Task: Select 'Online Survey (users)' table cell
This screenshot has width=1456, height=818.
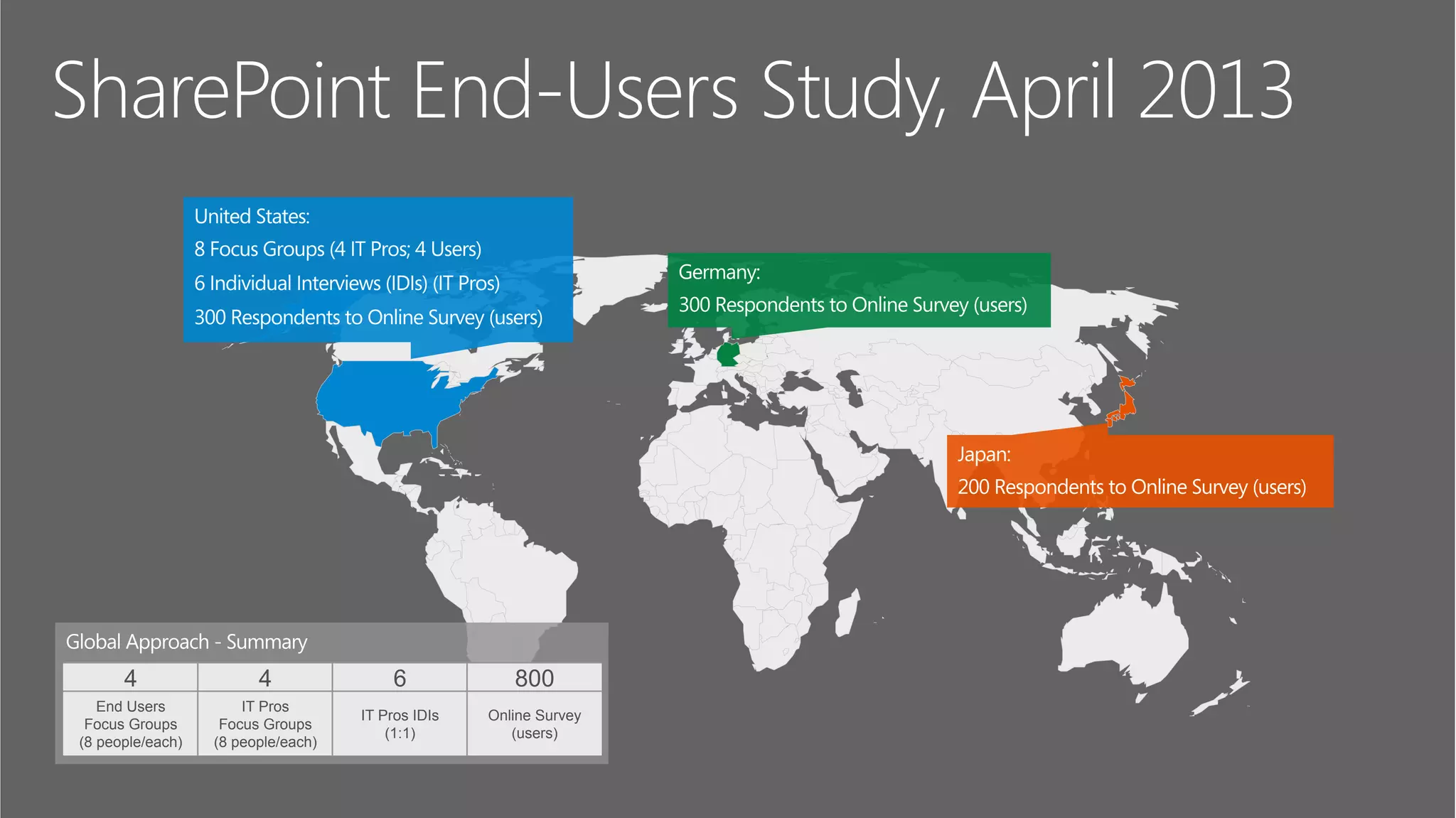Action: 535,724
